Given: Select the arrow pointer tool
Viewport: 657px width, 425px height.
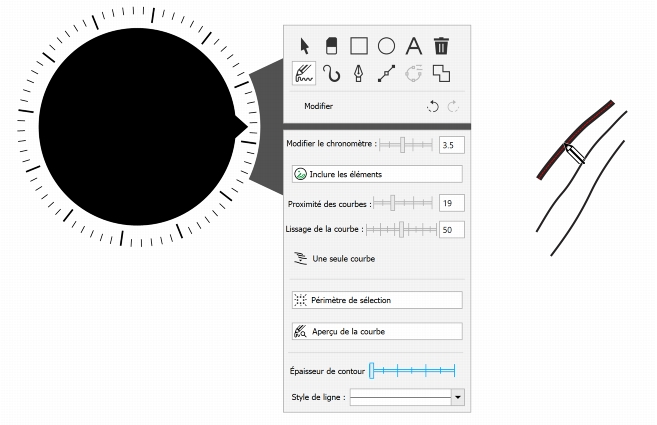Looking at the screenshot, I should 305,46.
